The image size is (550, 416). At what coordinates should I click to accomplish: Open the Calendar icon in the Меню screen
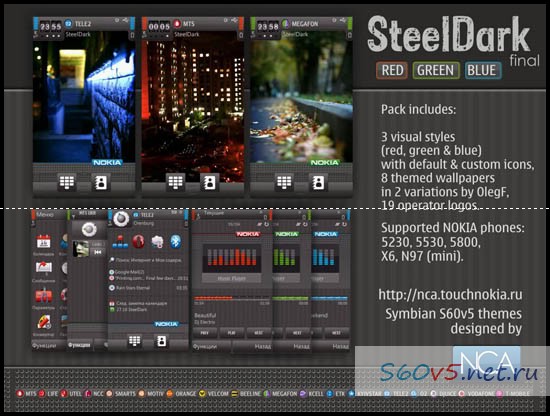pos(44,242)
